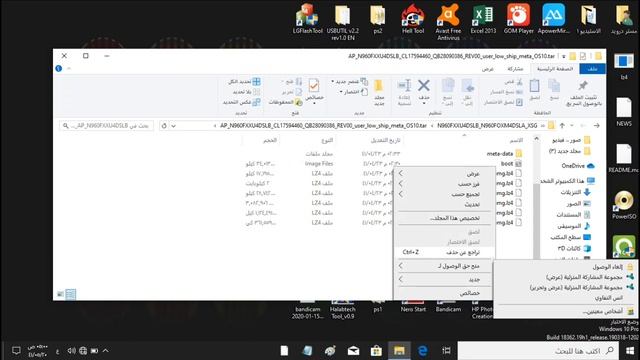Open Downloads (التنزيلات) in navigation pane

point(576,192)
